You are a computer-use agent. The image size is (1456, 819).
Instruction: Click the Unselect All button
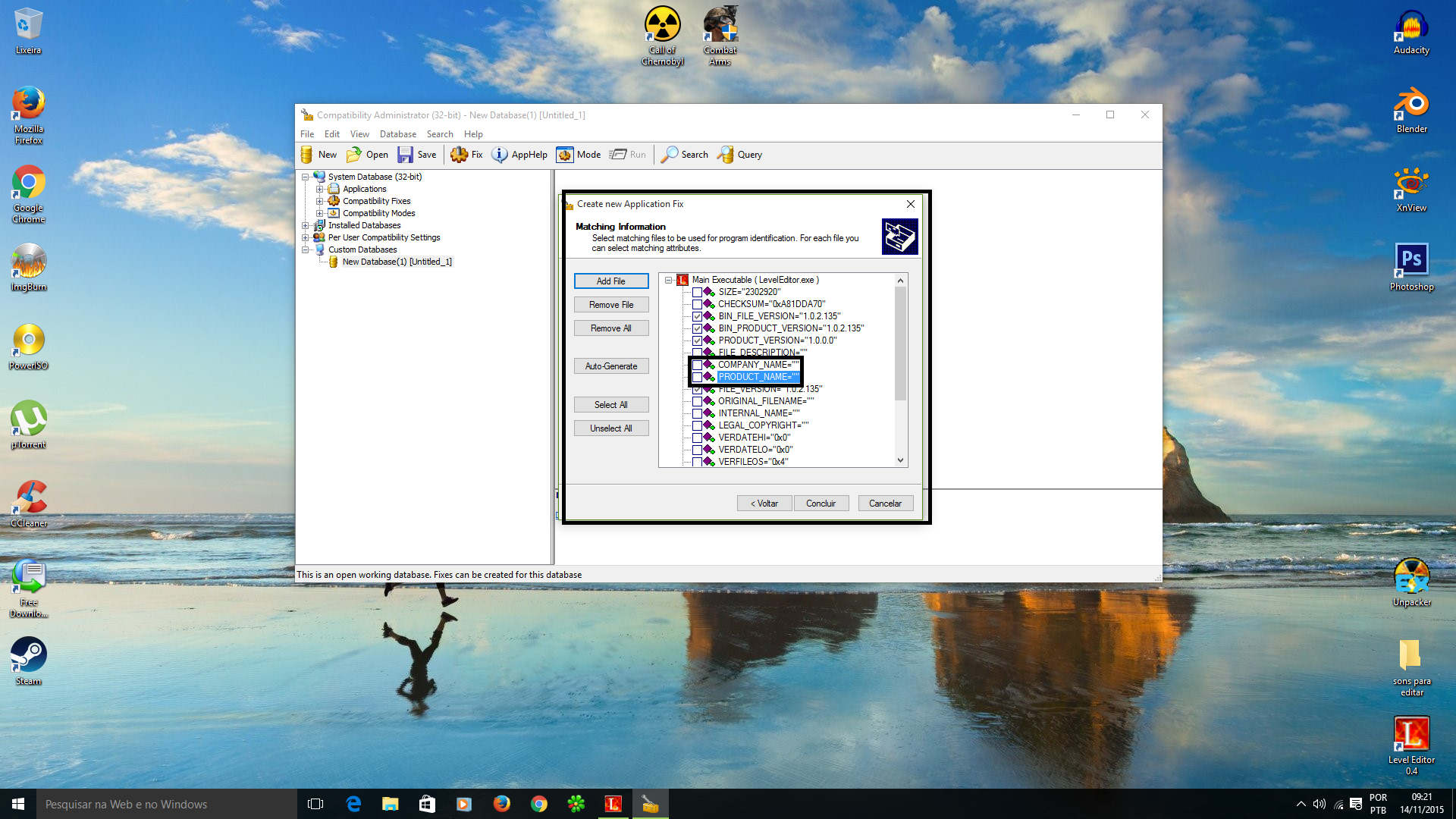point(611,428)
